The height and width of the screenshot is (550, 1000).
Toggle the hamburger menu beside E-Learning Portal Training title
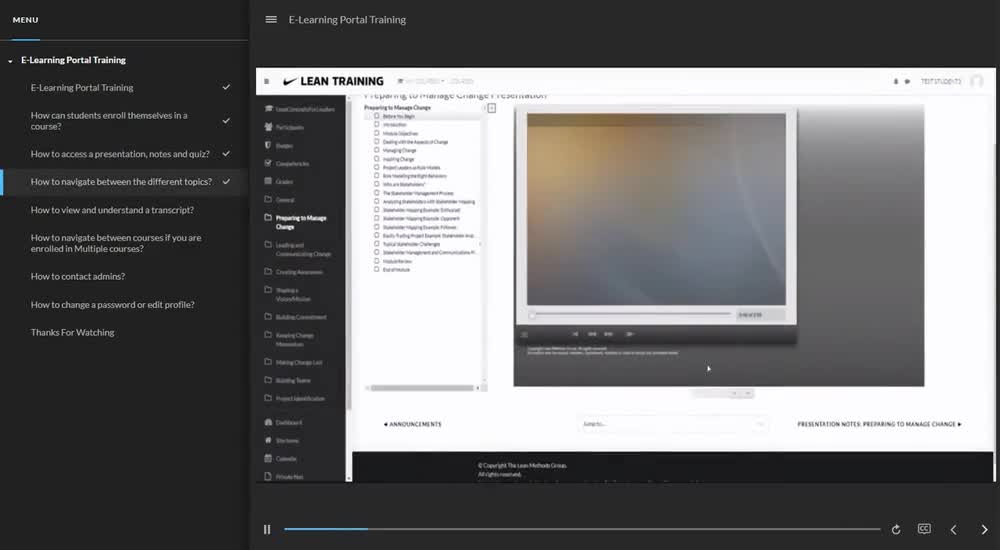click(271, 20)
